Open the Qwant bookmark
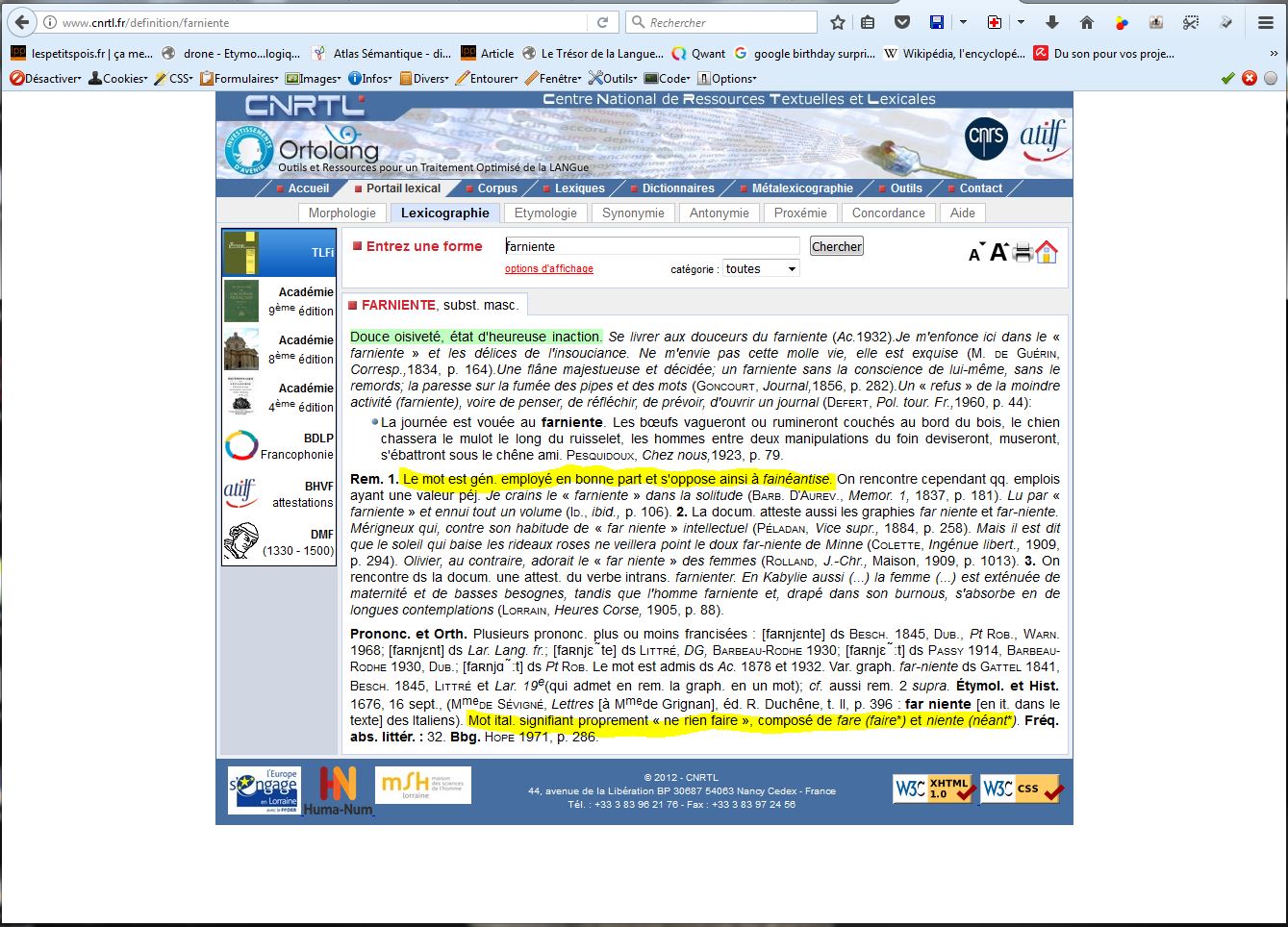 [698, 54]
